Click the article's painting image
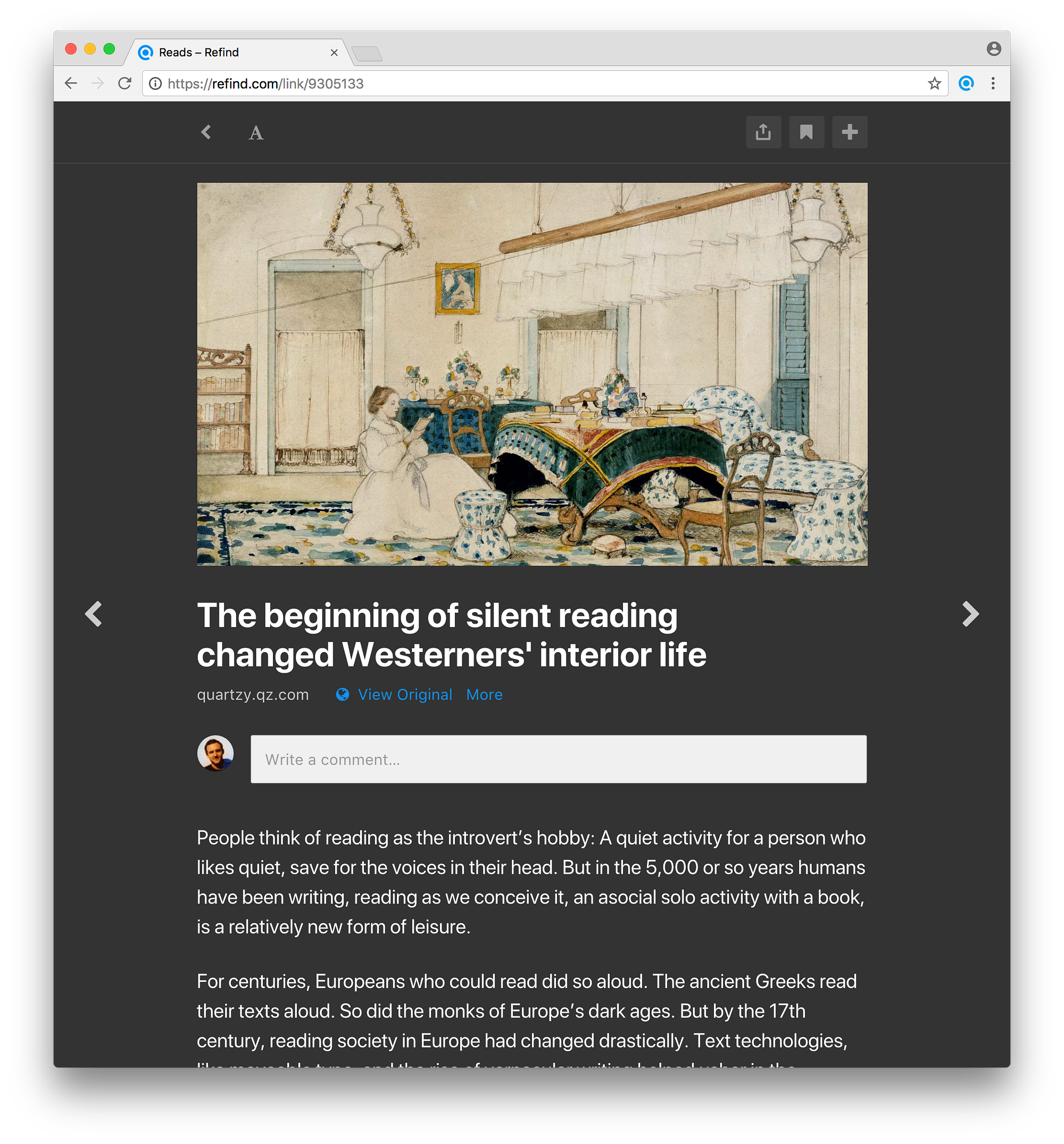 pos(532,374)
